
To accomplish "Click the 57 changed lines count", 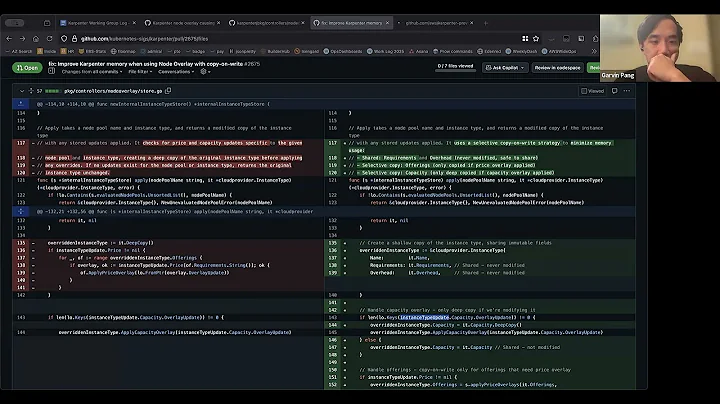I will coord(39,91).
